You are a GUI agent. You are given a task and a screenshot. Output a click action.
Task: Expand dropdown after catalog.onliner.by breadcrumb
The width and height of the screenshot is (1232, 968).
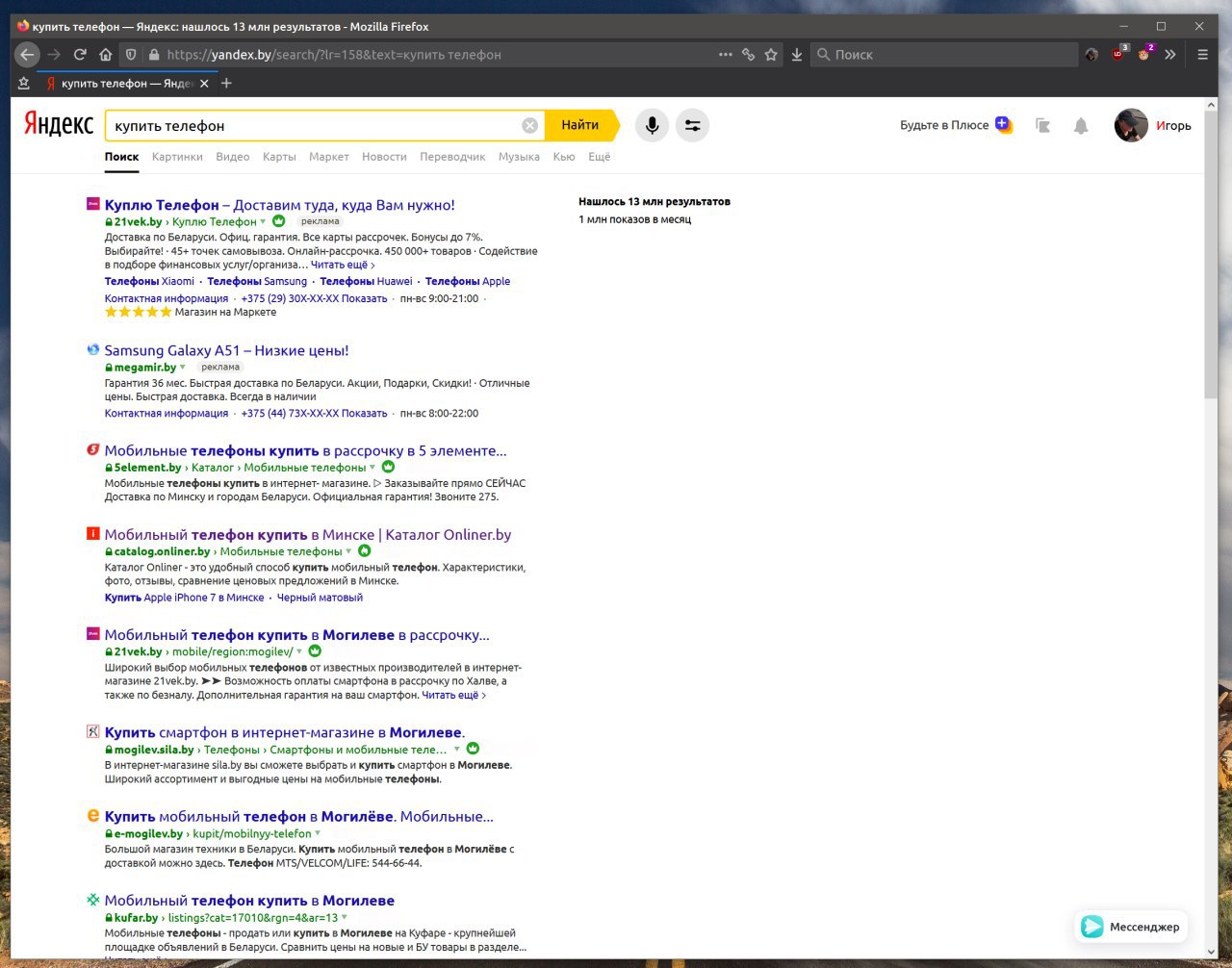pyautogui.click(x=348, y=552)
